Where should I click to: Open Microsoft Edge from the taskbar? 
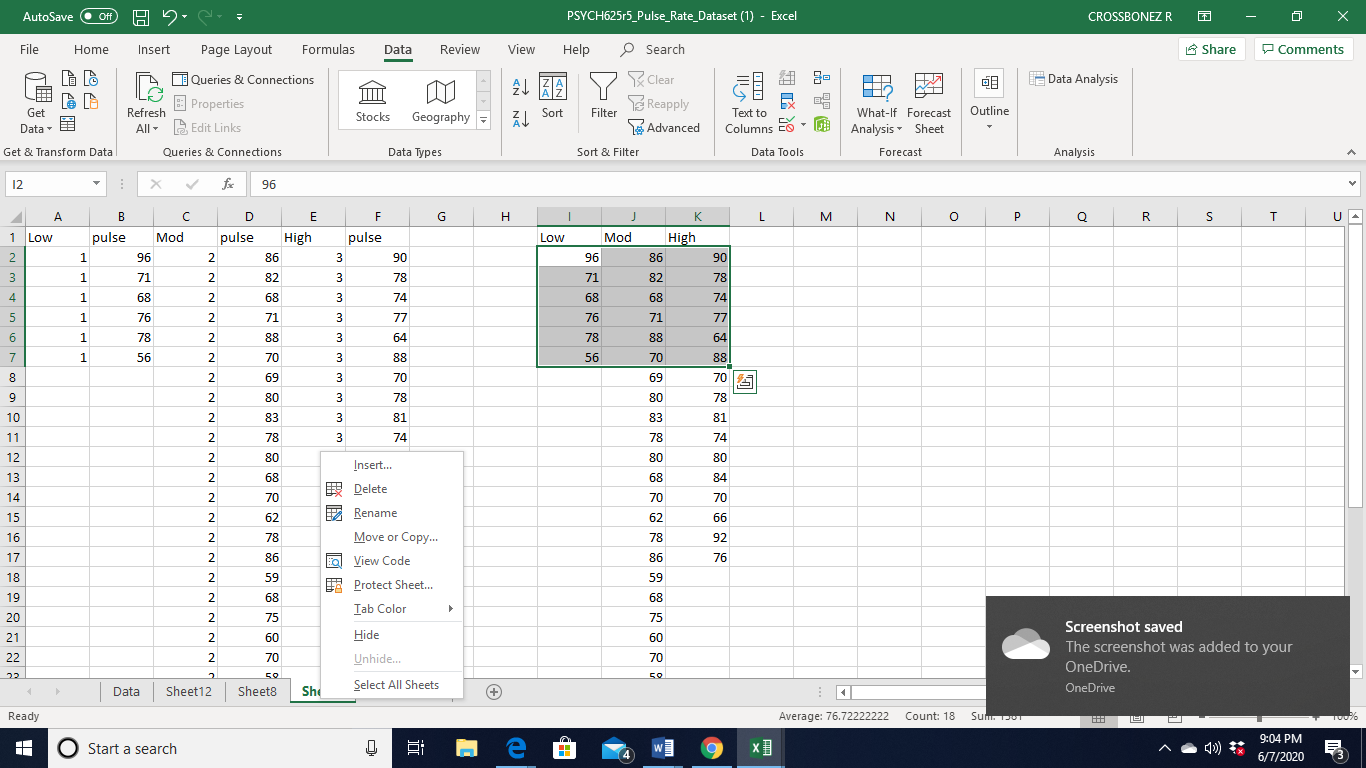516,748
